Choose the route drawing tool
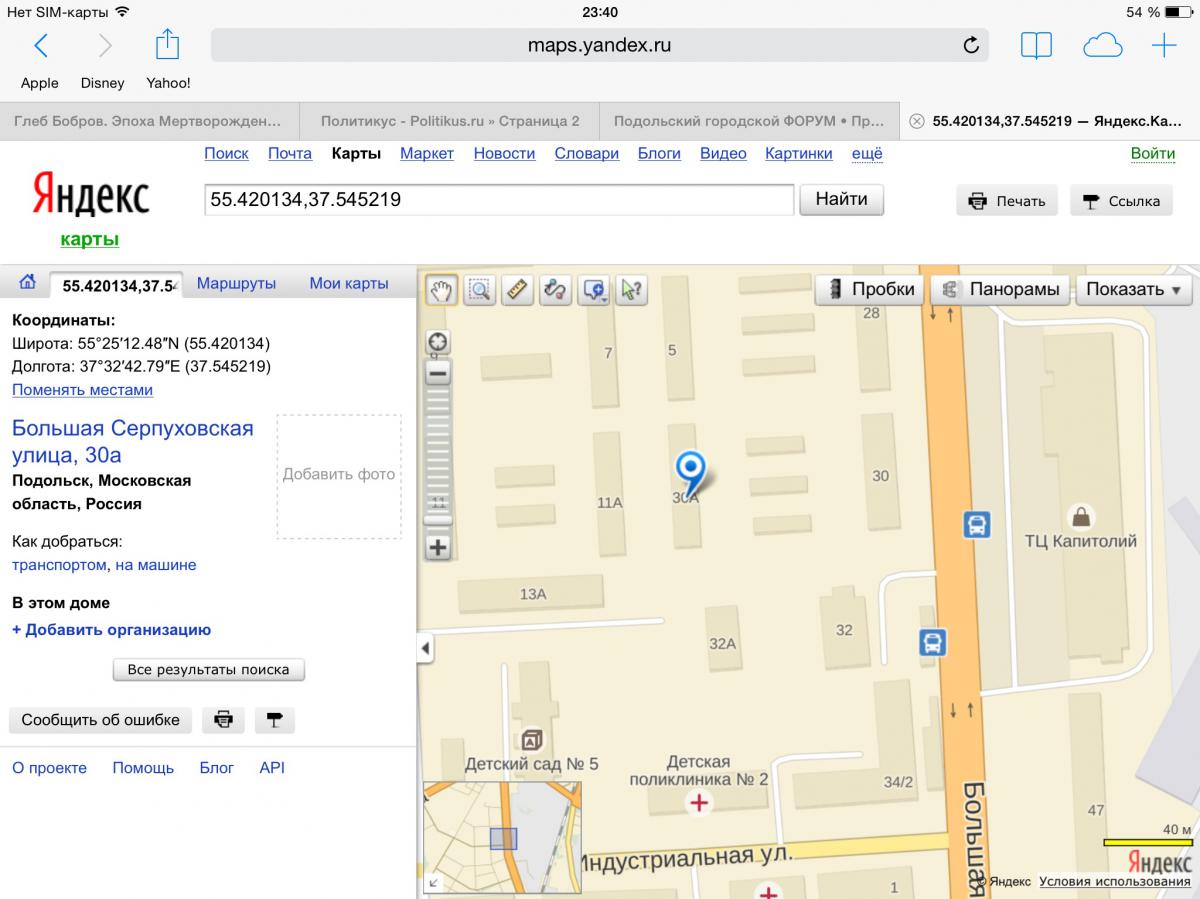This screenshot has height=899, width=1200. tap(555, 290)
